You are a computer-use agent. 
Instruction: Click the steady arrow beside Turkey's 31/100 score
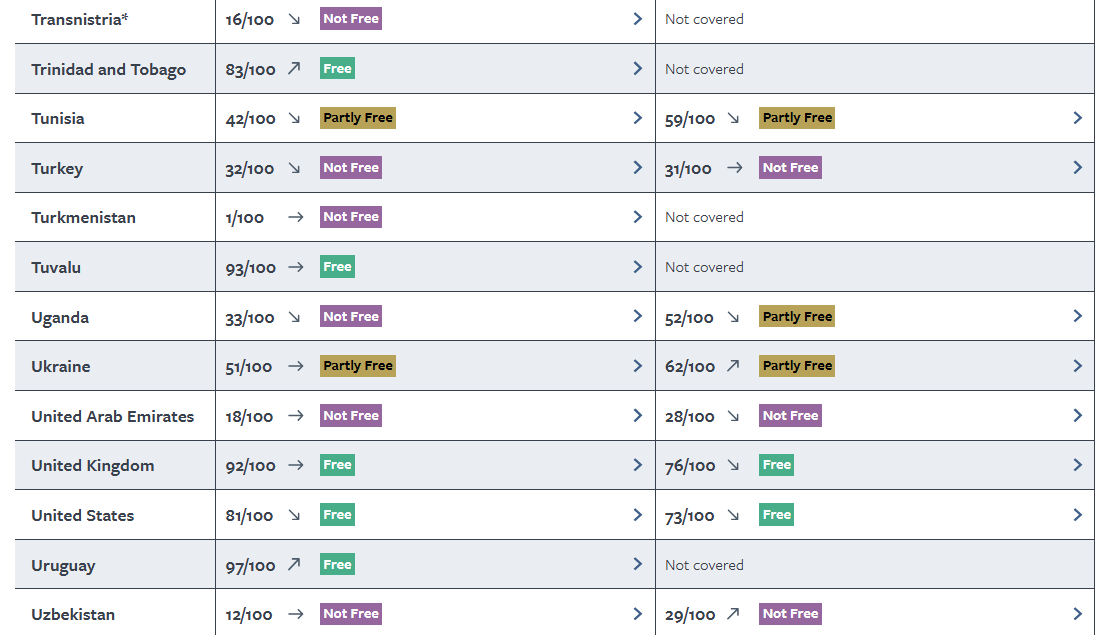734,168
